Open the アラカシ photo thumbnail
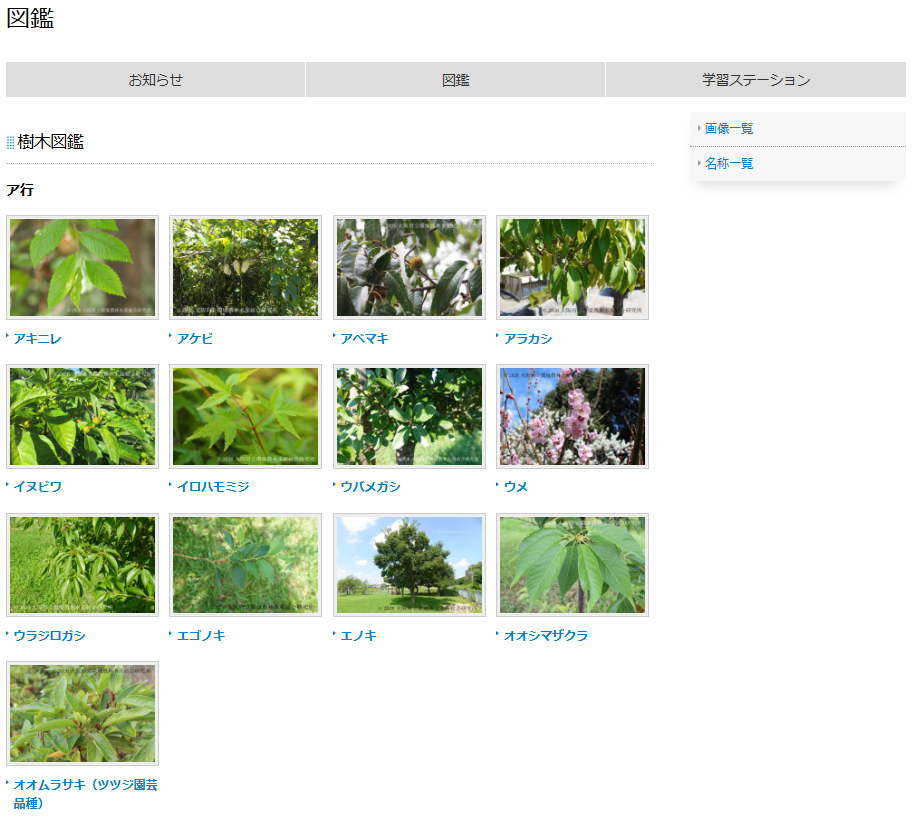912x826 pixels. 572,268
